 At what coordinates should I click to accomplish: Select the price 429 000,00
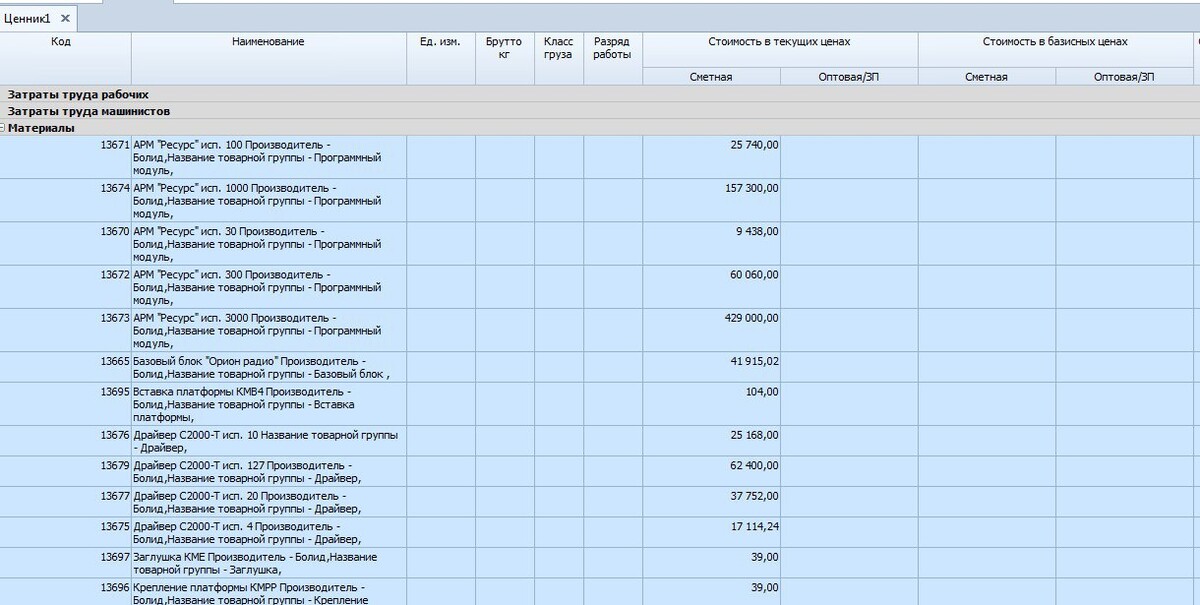tap(752, 318)
